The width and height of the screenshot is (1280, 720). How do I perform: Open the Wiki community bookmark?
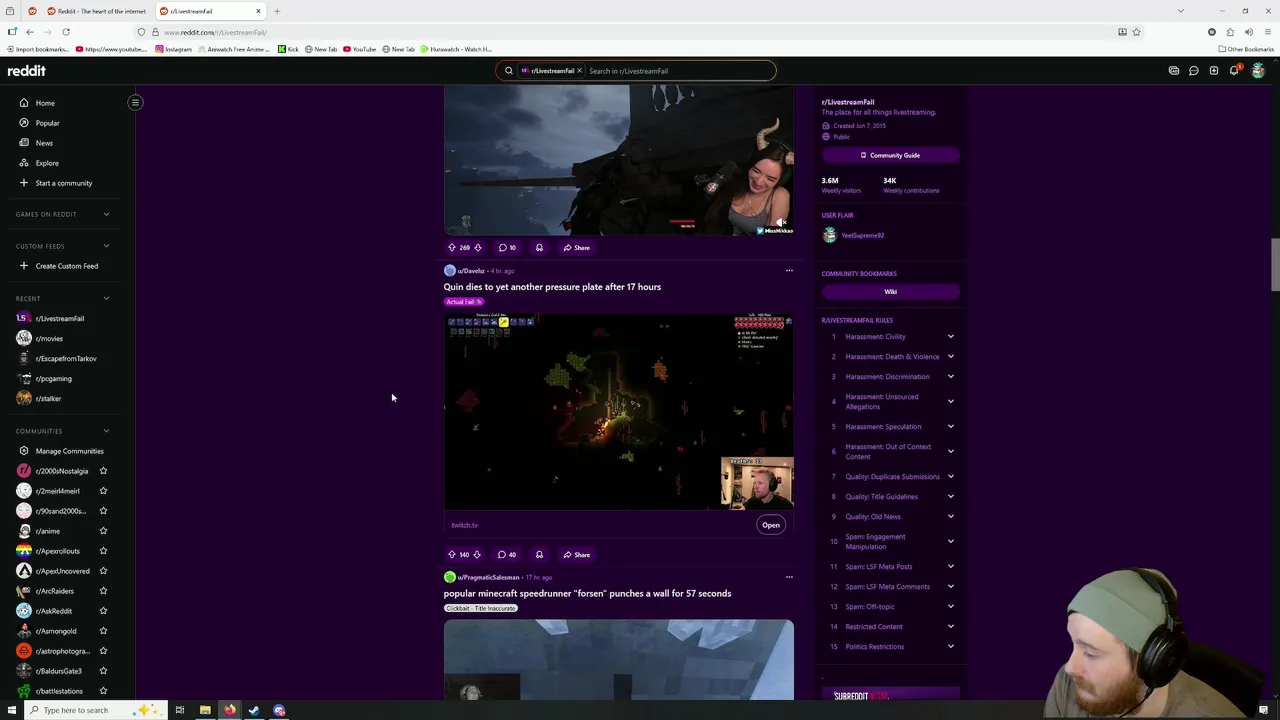point(890,292)
